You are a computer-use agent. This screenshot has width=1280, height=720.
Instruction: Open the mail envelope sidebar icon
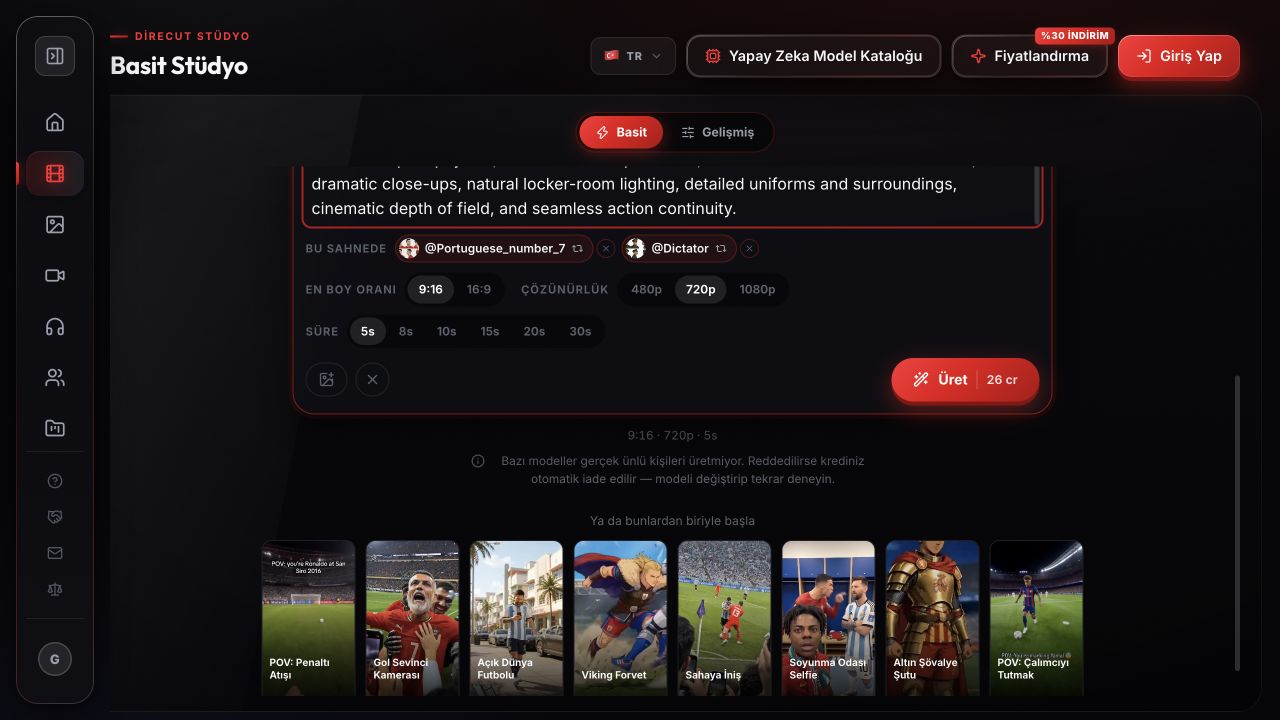click(55, 553)
